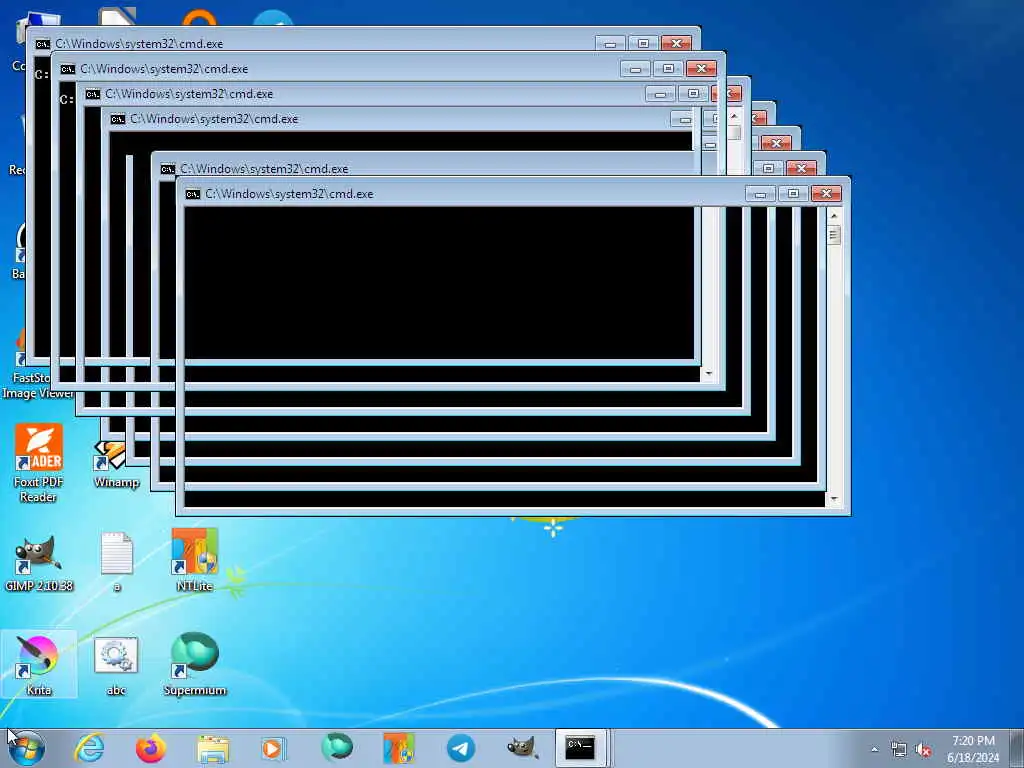
Task: Select the GIMP 2.10.38 desktop shortcut
Action: pos(39,563)
